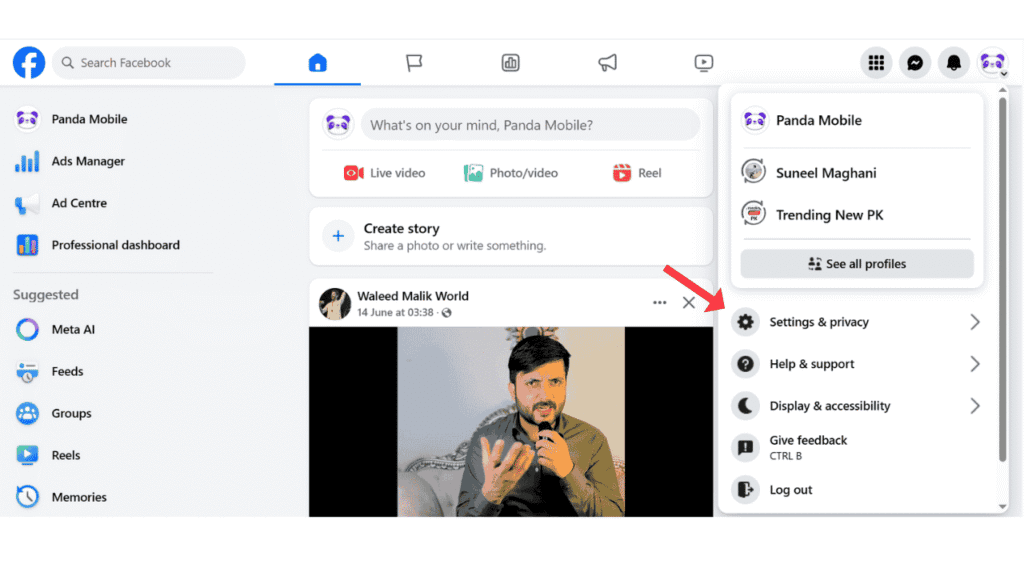Click the Ads Manager bar chart icon
Image resolution: width=1024 pixels, height=576 pixels.
tap(27, 161)
